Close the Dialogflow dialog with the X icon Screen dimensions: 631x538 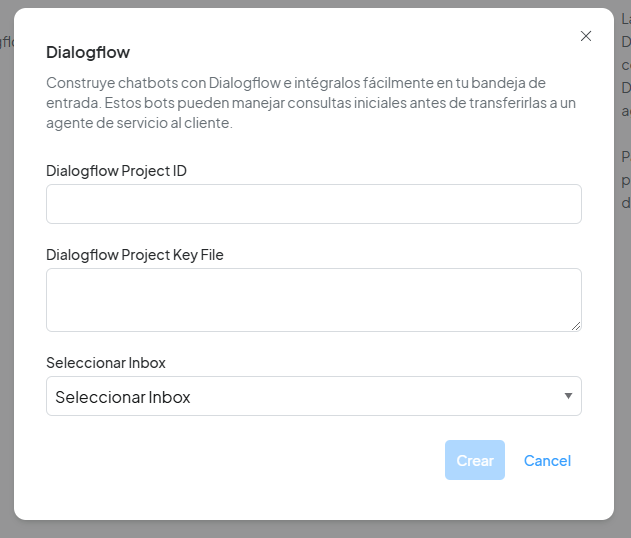pos(586,36)
